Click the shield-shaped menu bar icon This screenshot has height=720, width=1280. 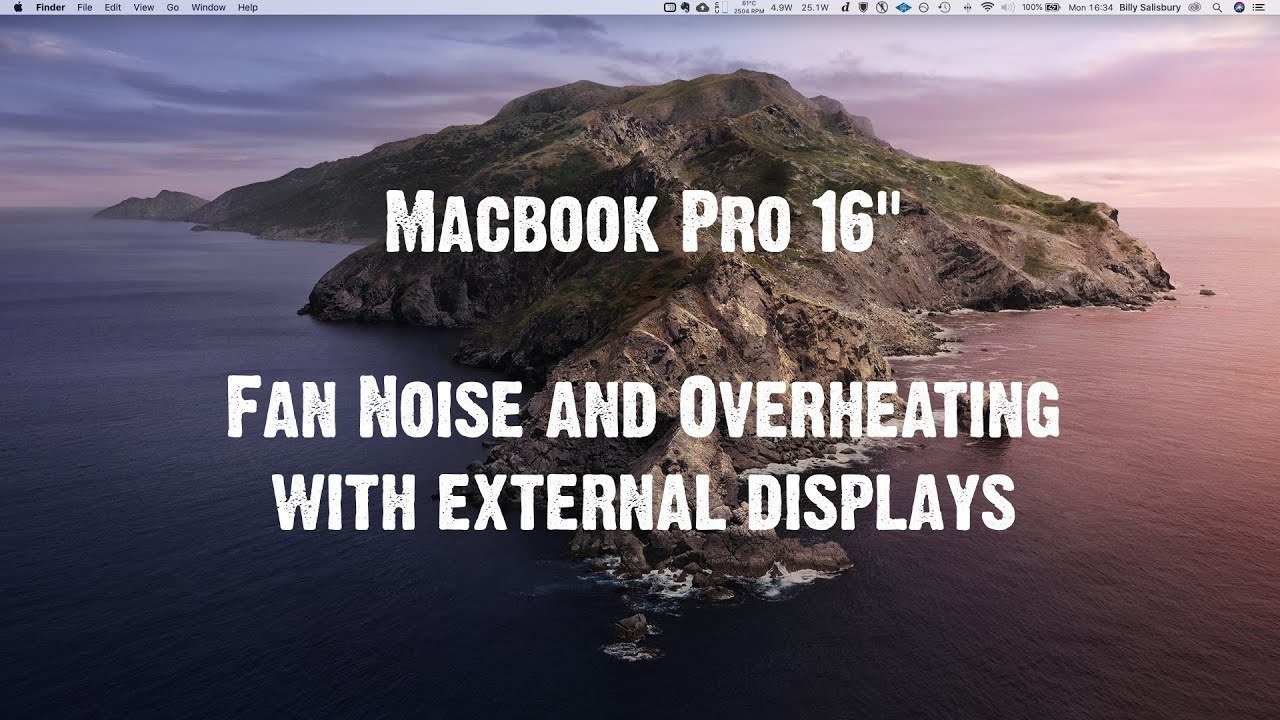pyautogui.click(x=862, y=8)
